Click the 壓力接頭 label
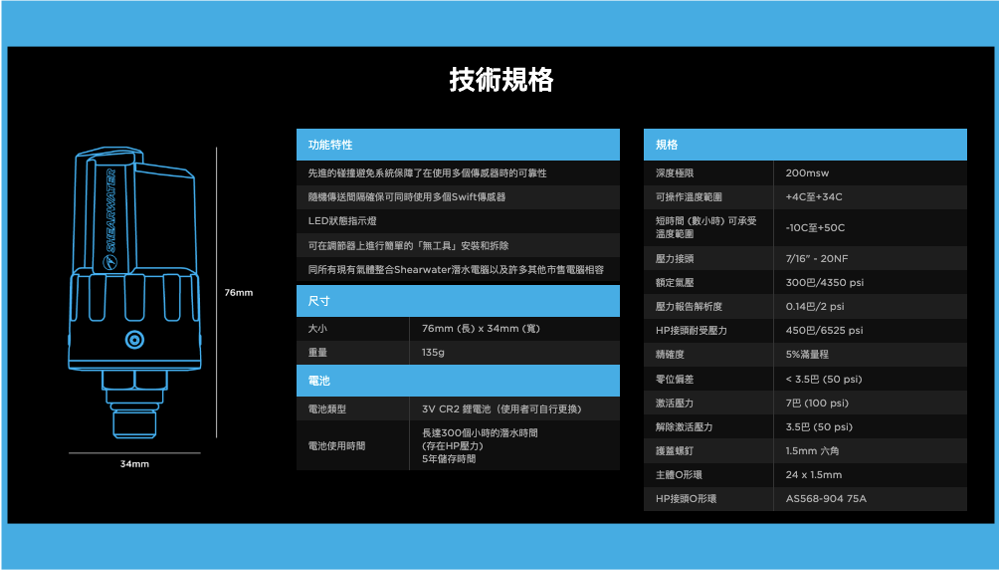This screenshot has height=570, width=999. pyautogui.click(x=675, y=259)
